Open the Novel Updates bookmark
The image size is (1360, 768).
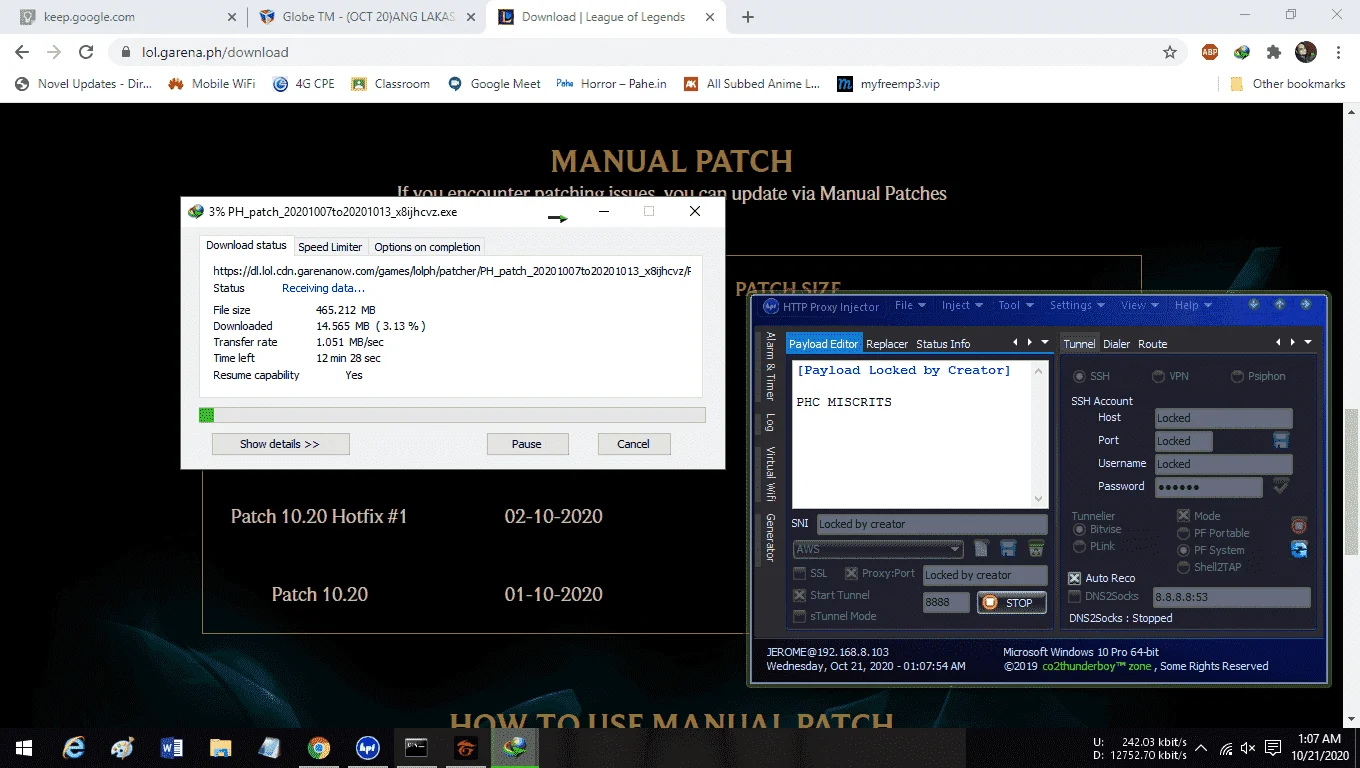tap(84, 84)
